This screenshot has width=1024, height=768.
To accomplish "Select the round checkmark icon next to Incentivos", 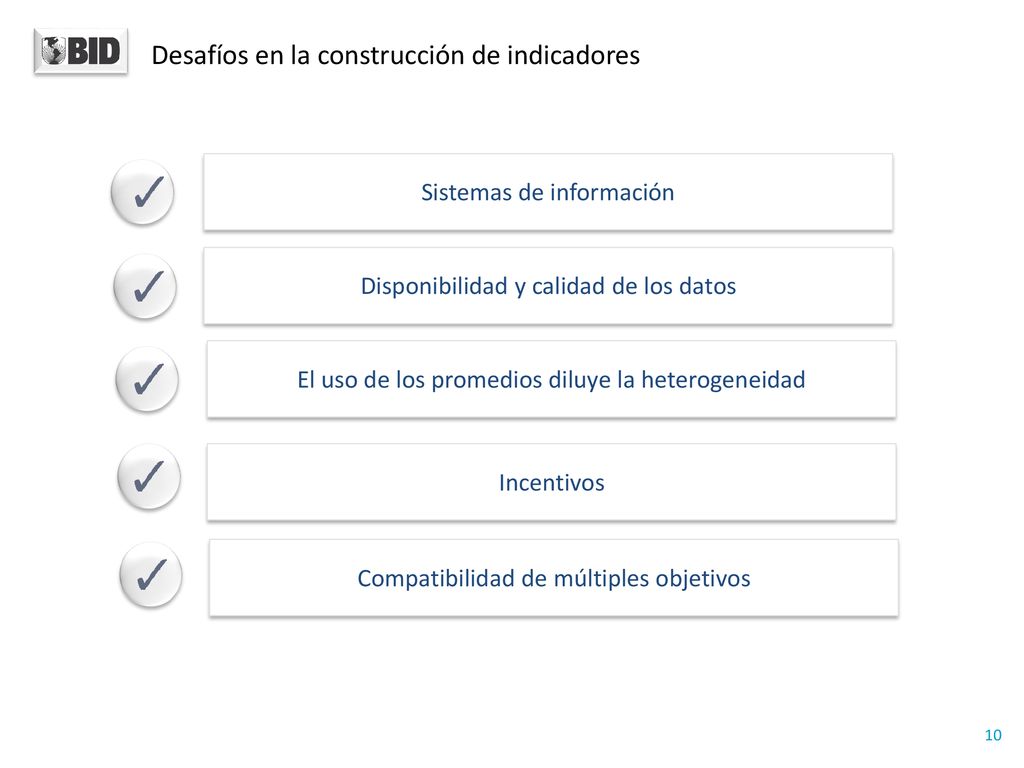I will [149, 477].
